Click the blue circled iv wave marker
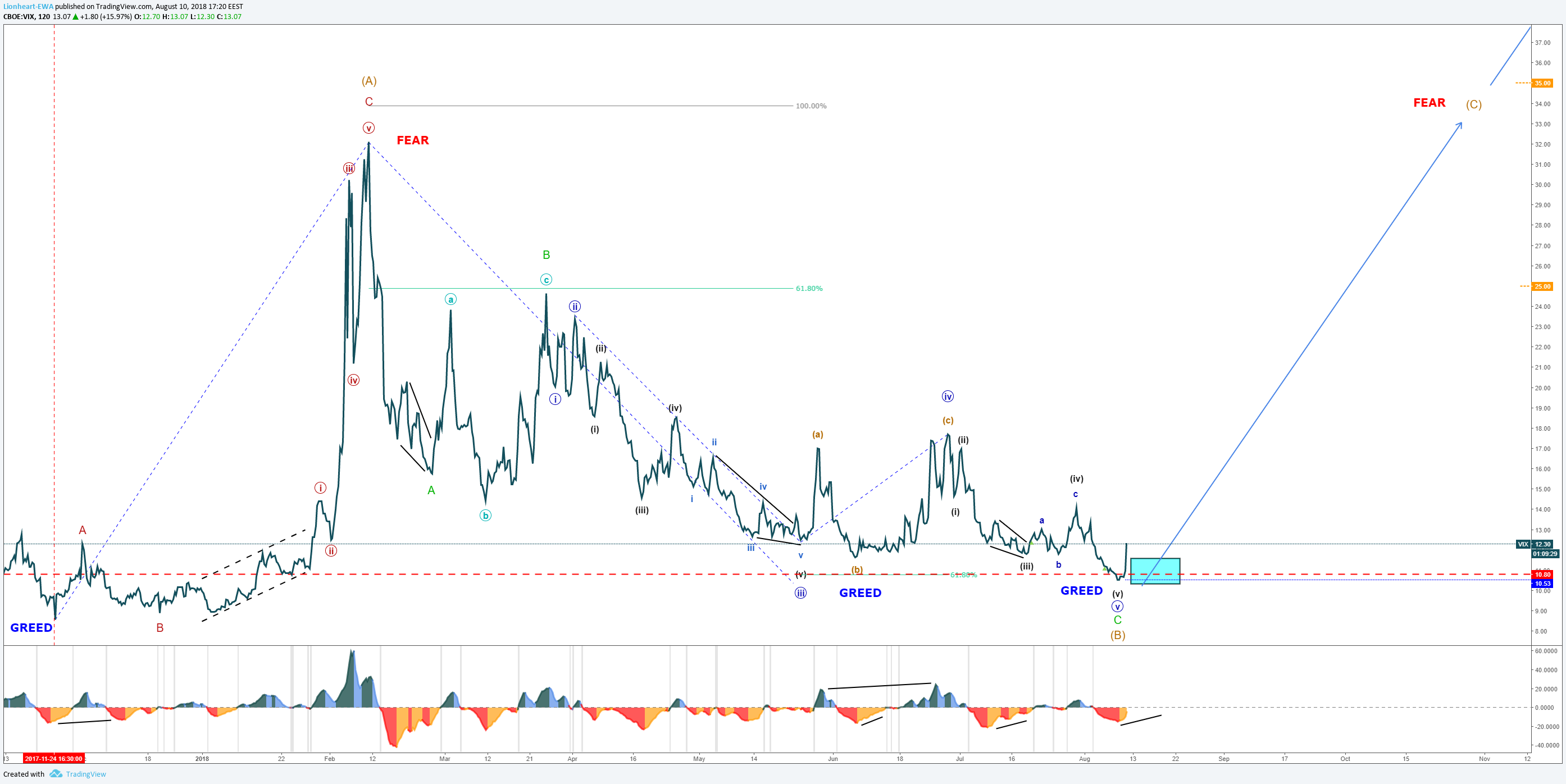The image size is (1566, 784). [948, 396]
